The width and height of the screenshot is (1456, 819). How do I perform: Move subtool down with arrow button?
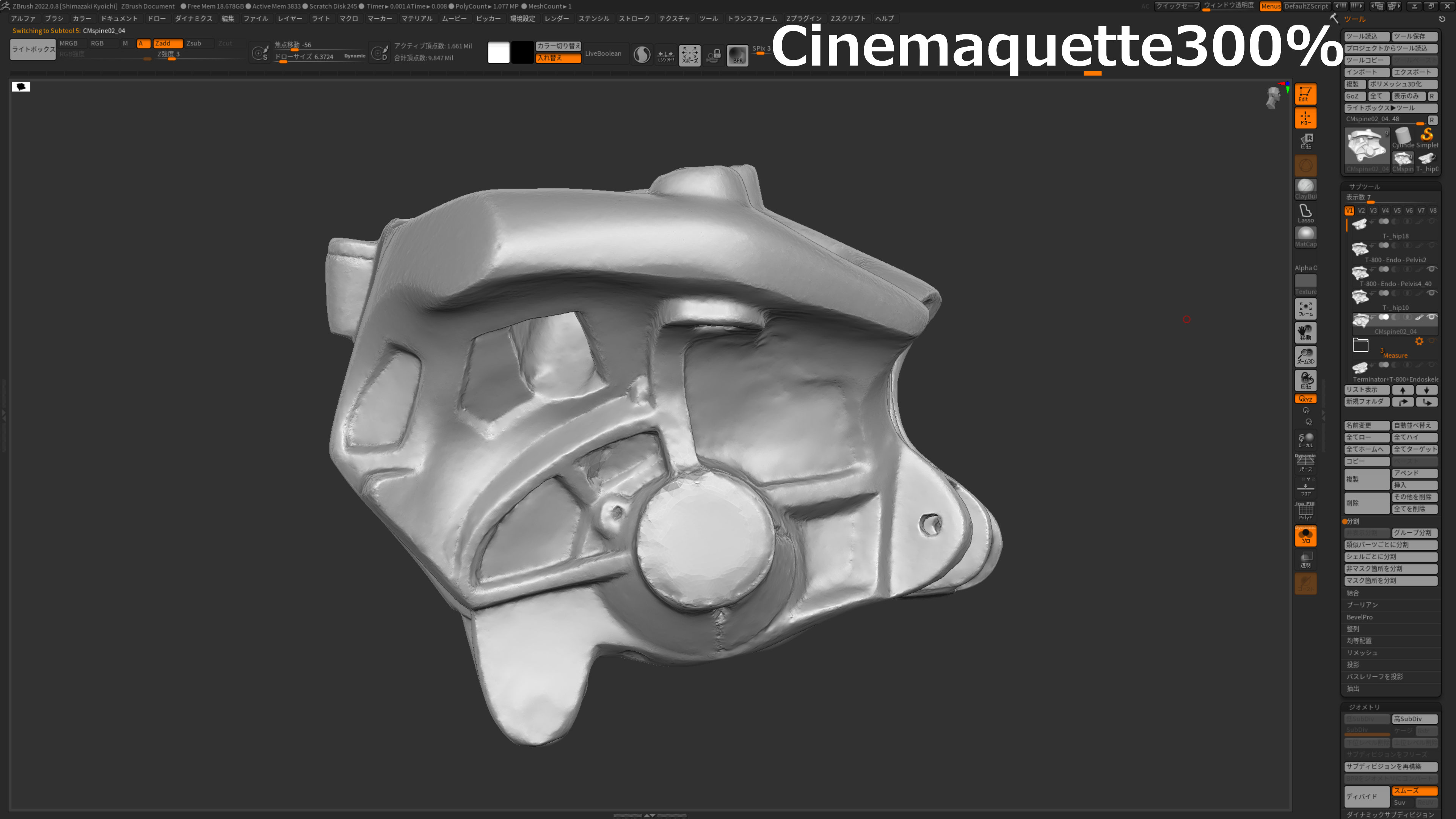[x=1426, y=390]
